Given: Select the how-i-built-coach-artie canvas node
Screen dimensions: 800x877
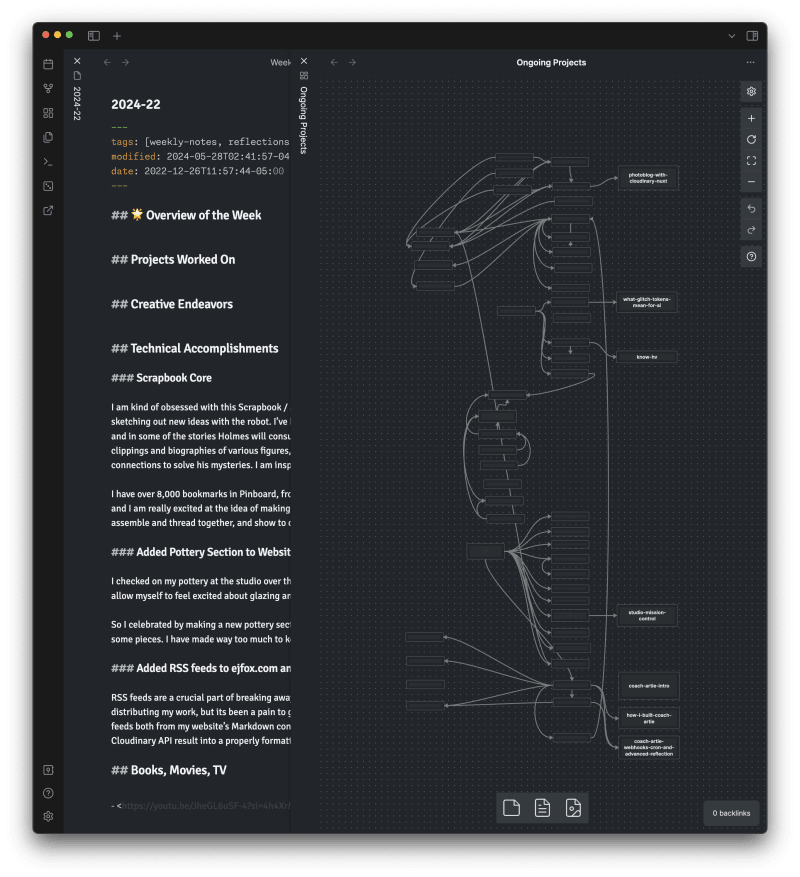Looking at the screenshot, I should [649, 718].
